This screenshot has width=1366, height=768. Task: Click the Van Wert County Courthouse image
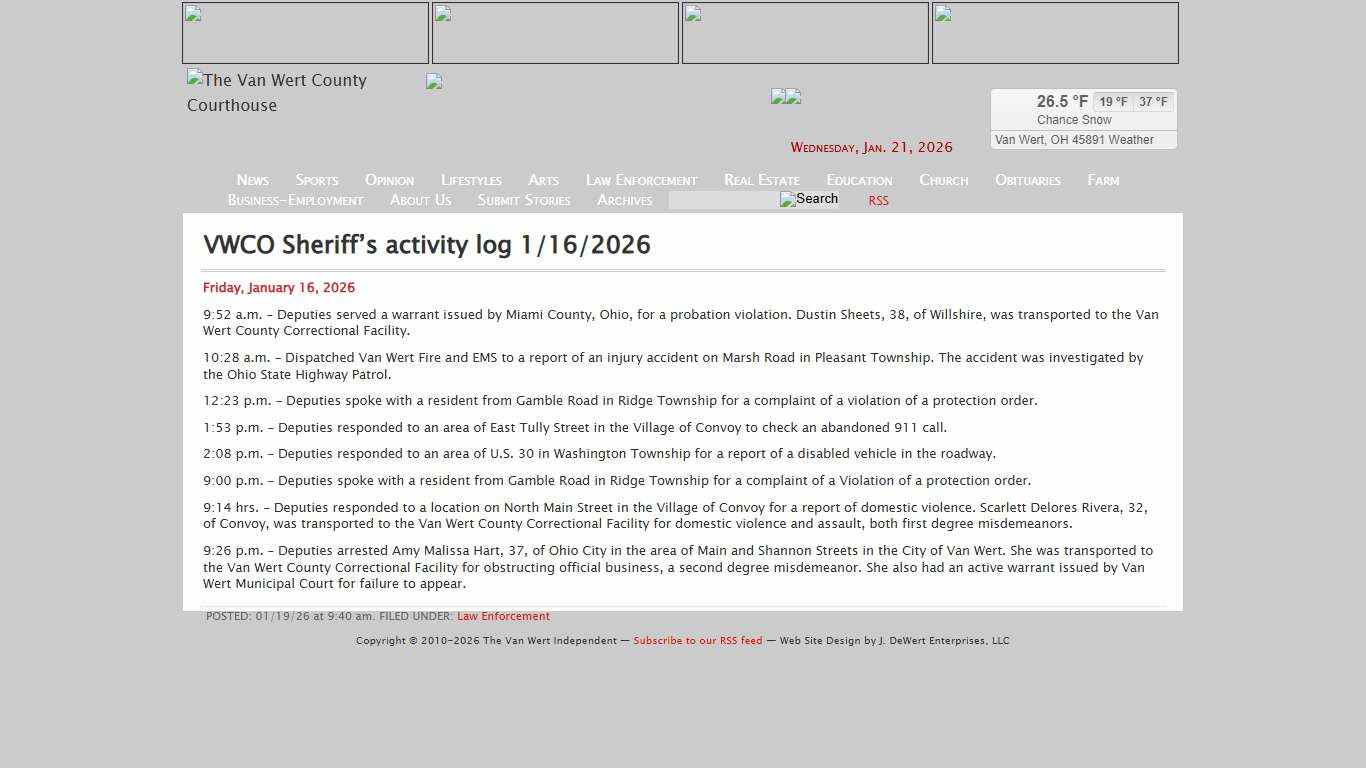tap(276, 93)
